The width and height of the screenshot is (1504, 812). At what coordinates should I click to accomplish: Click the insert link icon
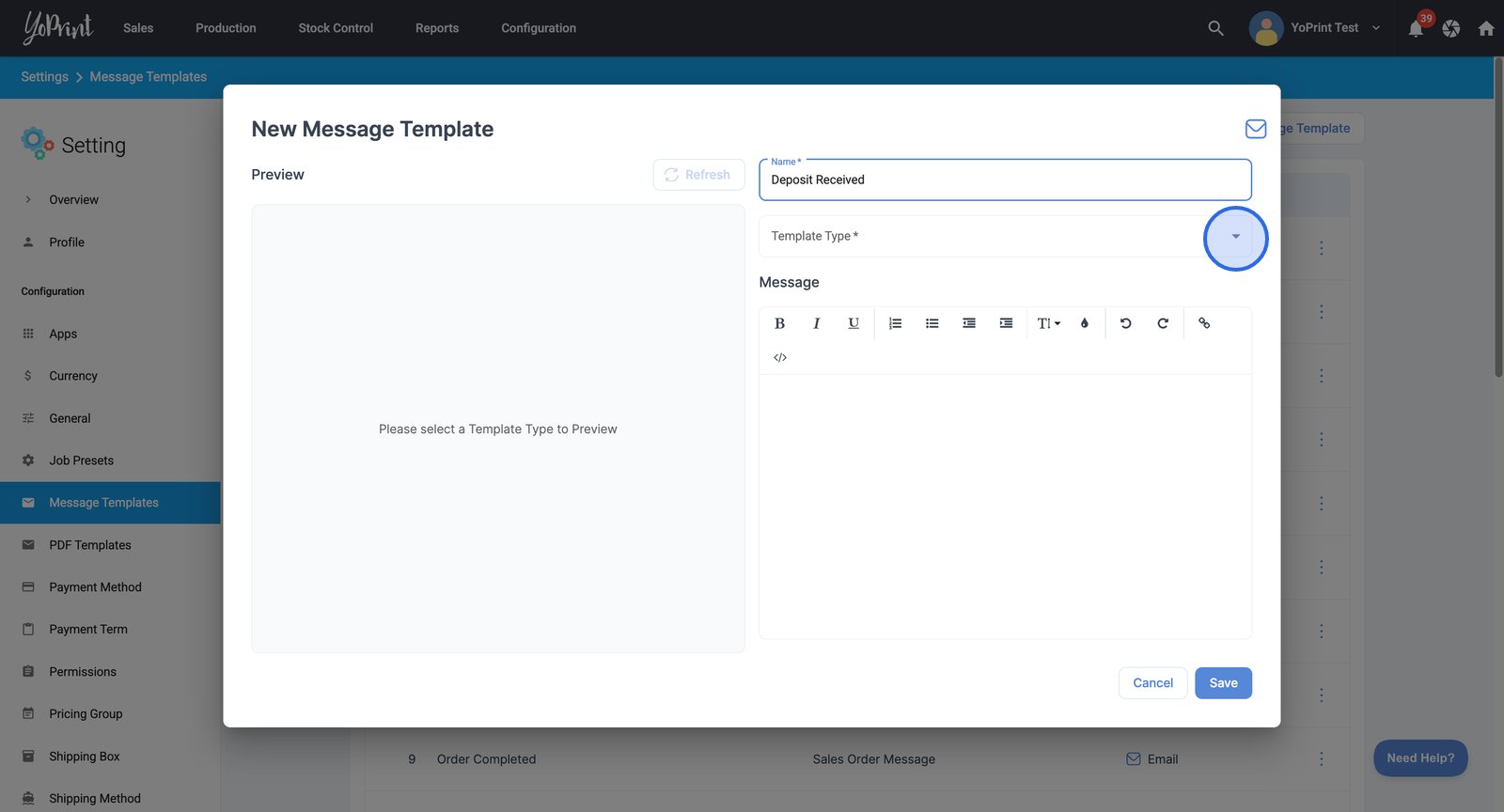[x=1204, y=323]
